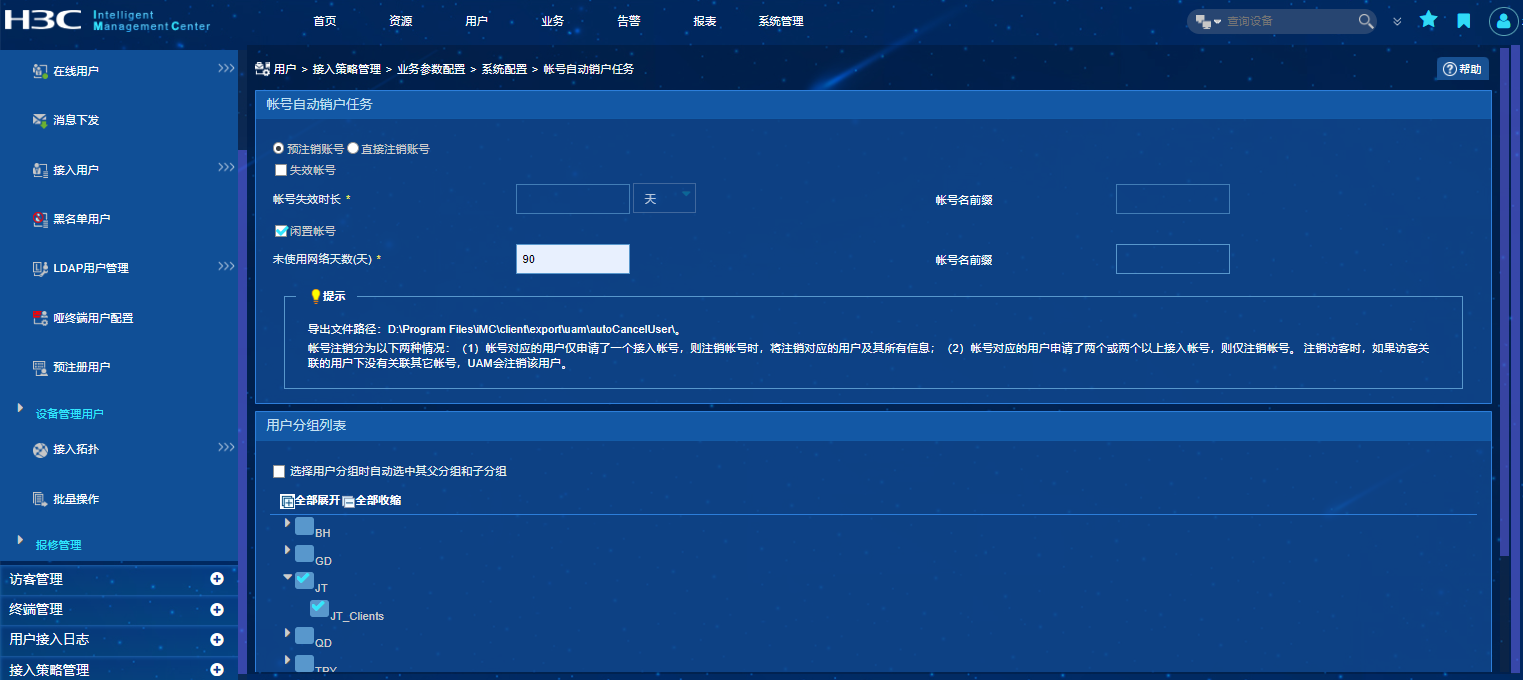Viewport: 1523px width, 680px height.
Task: Uncheck the JT_Clients checkbox
Action: [x=319, y=608]
